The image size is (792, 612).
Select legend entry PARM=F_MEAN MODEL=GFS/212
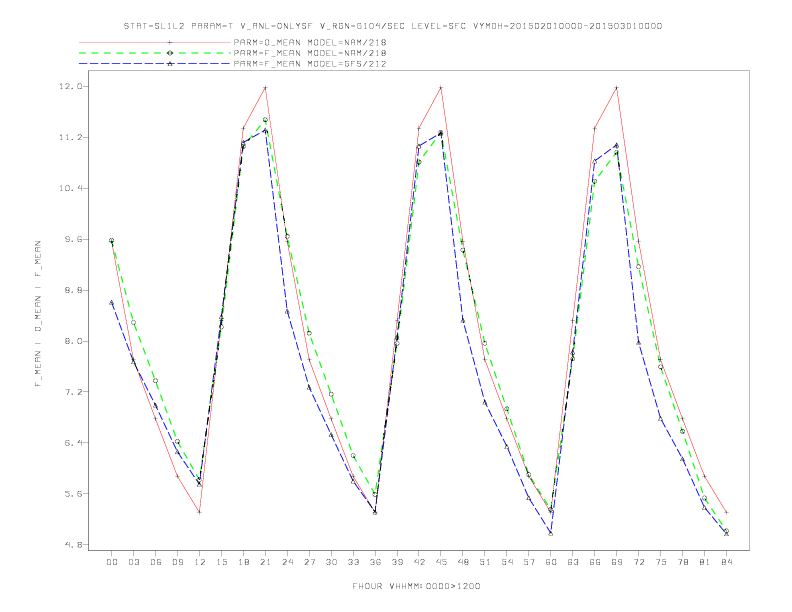click(x=310, y=64)
